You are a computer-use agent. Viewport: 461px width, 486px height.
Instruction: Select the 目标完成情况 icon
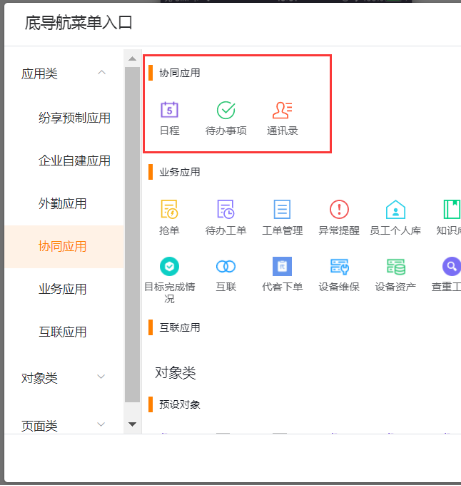[169, 266]
